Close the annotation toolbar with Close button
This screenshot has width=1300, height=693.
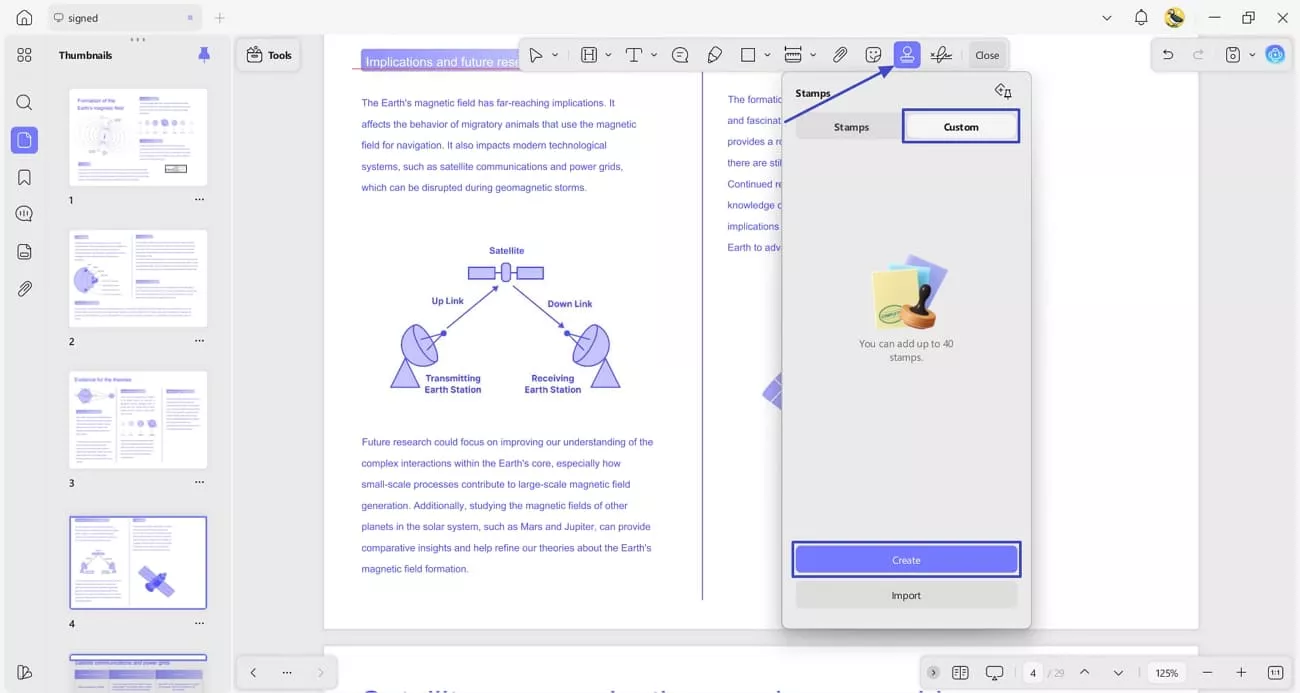coord(987,55)
